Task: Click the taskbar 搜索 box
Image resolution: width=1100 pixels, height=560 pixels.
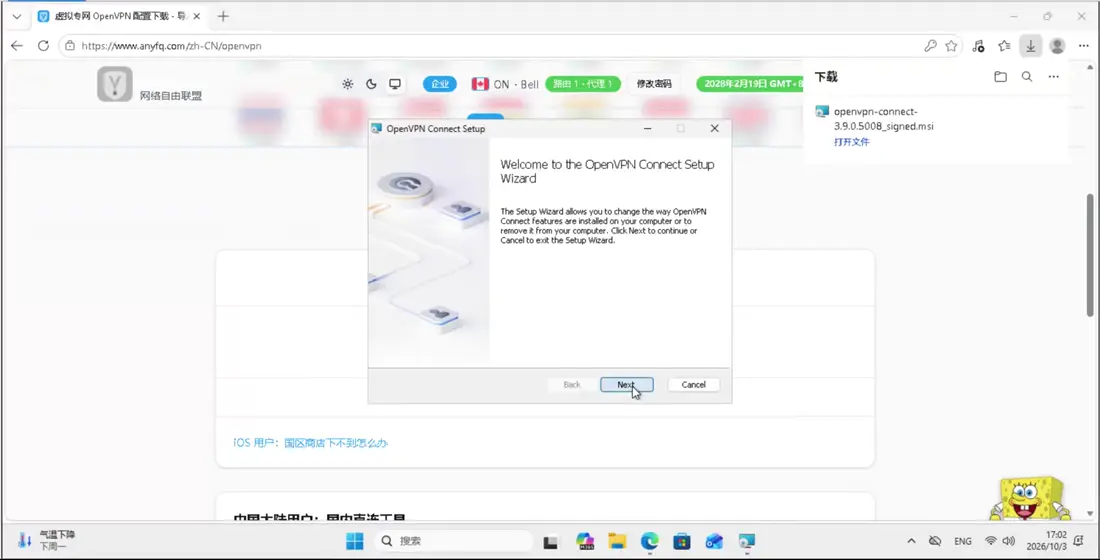Action: [x=456, y=541]
